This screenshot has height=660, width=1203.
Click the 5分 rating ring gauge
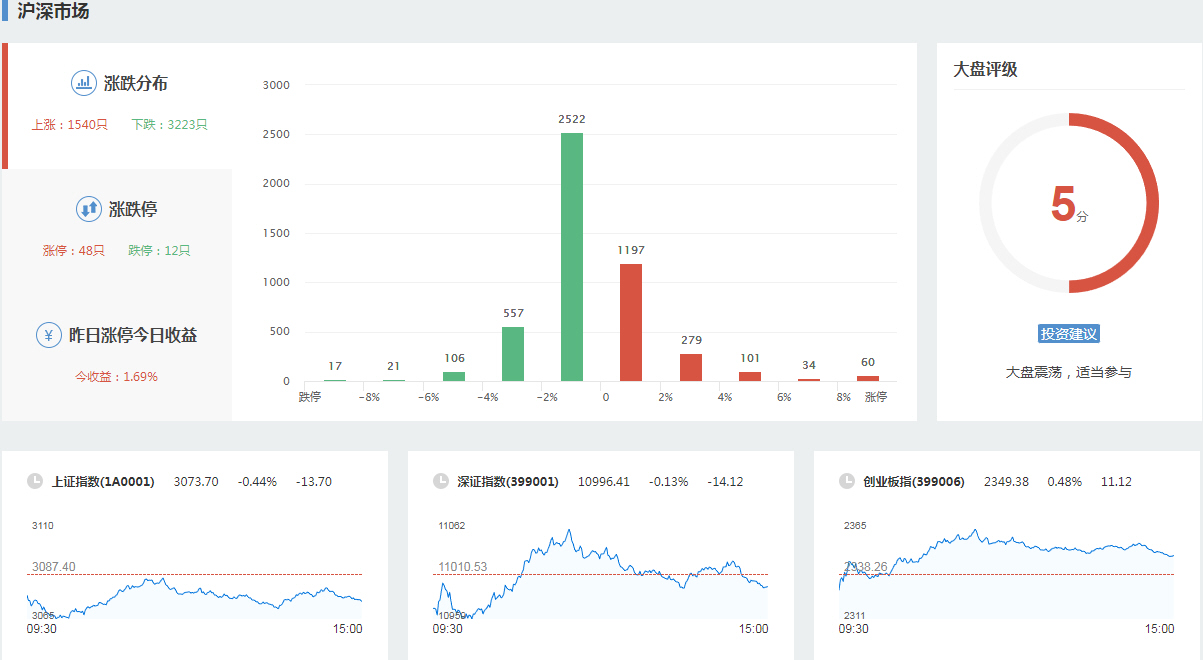tap(1068, 203)
